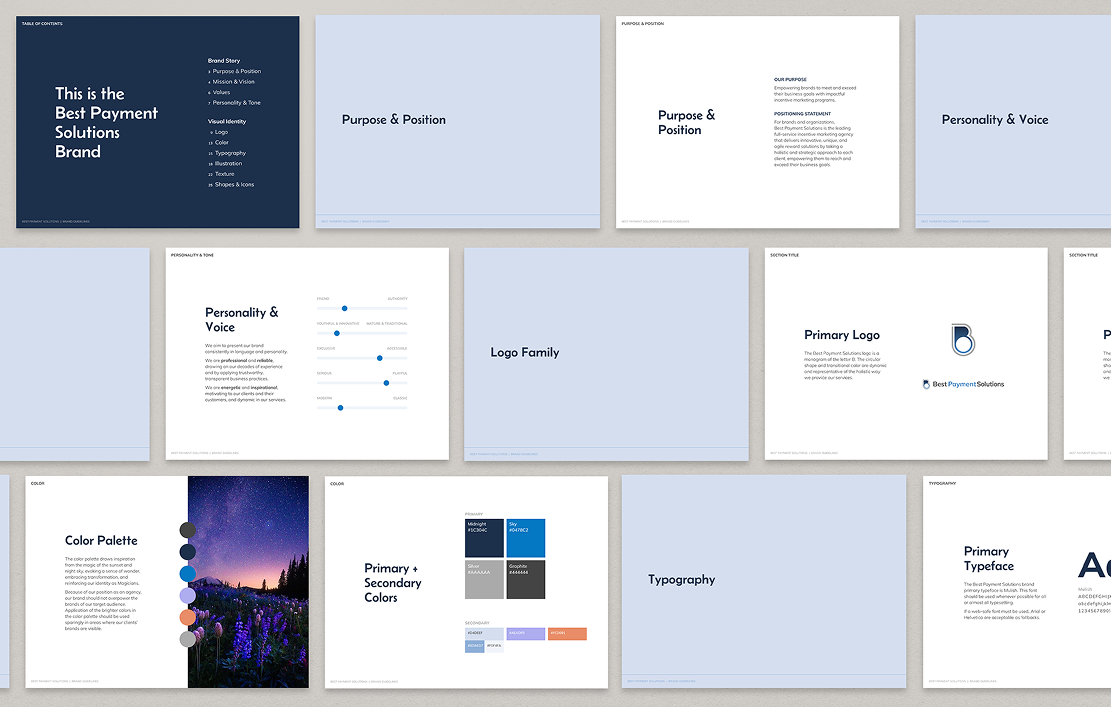Click orange circle on Color Palette slide

point(188,618)
